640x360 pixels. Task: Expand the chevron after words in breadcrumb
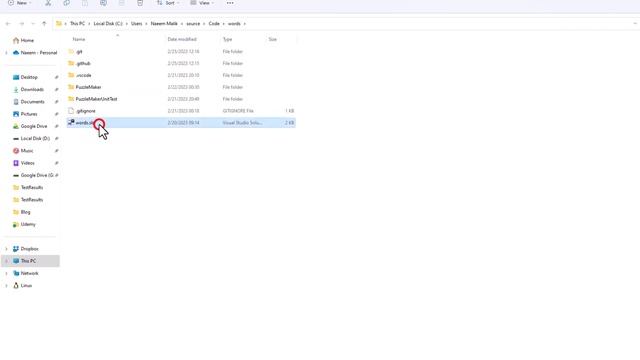tap(244, 24)
